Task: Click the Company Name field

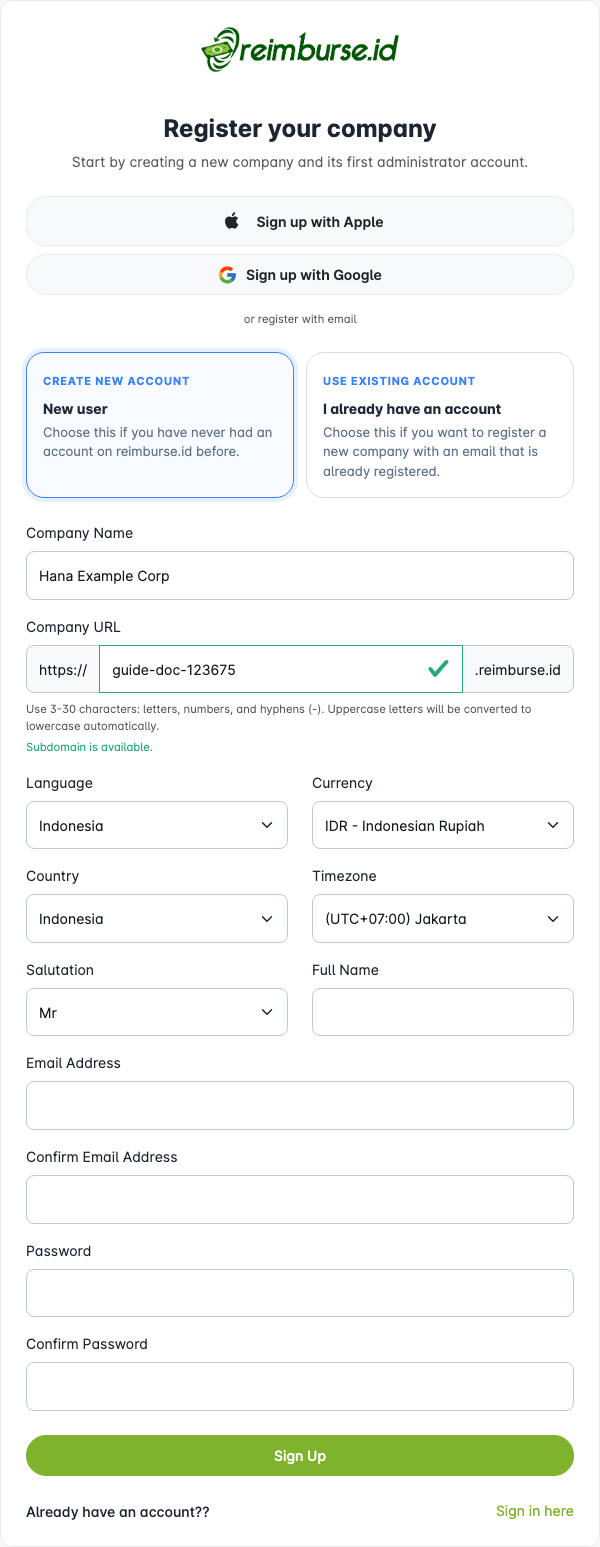Action: click(x=299, y=575)
